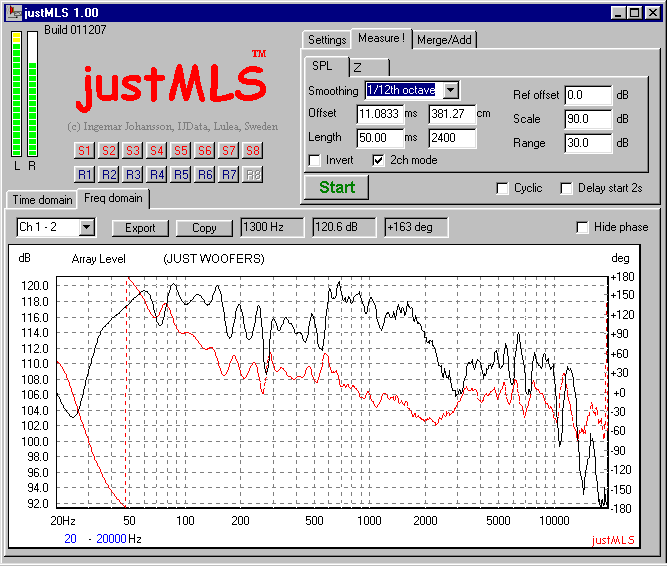The image size is (667, 566).
Task: Switch to the Z impedance sub-tab
Action: pos(369,67)
